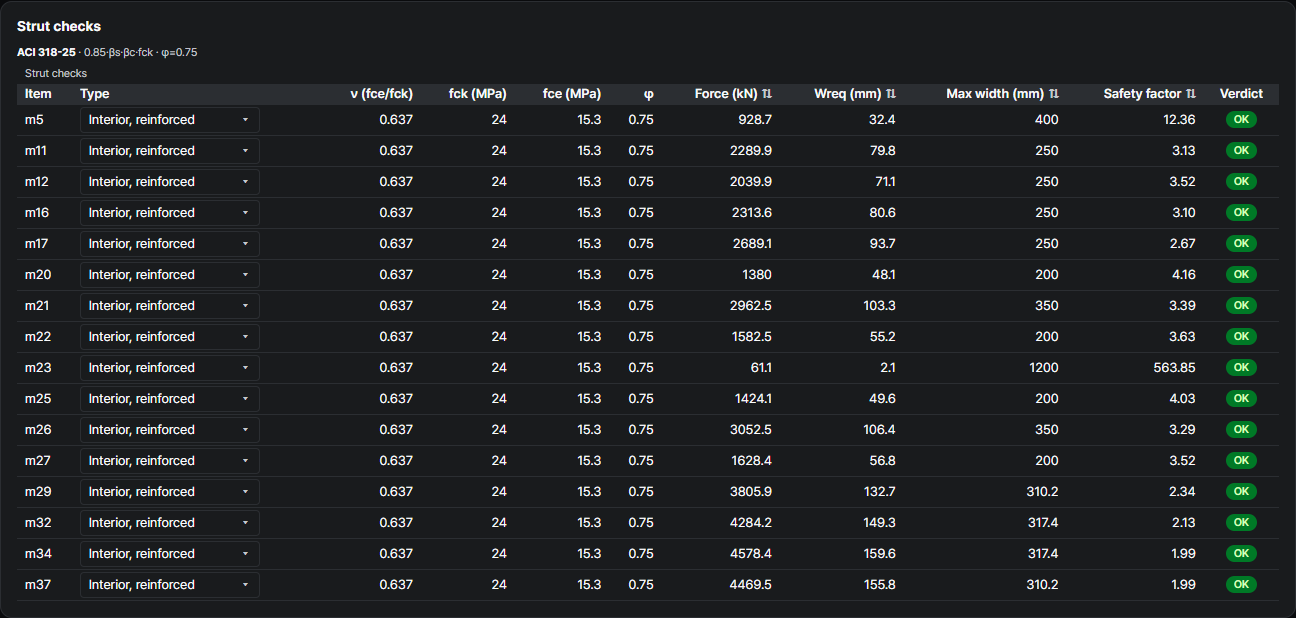Viewport: 1296px width, 618px height.
Task: Open Type dropdown for strut m20
Action: 170,275
